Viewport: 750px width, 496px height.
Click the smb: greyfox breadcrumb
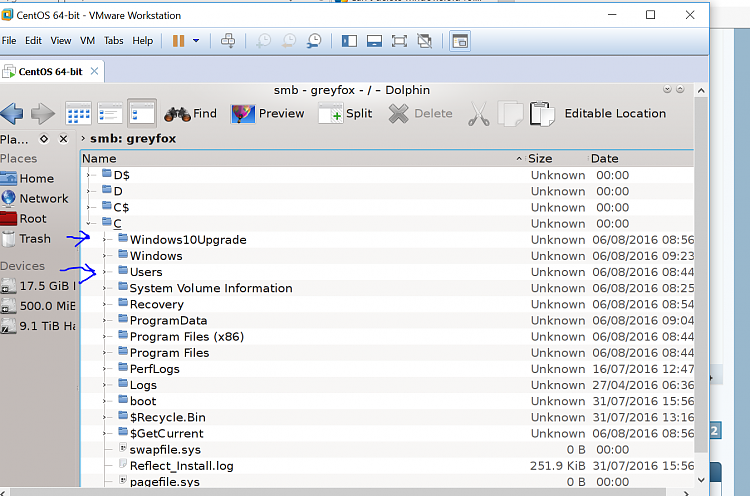pos(133,139)
